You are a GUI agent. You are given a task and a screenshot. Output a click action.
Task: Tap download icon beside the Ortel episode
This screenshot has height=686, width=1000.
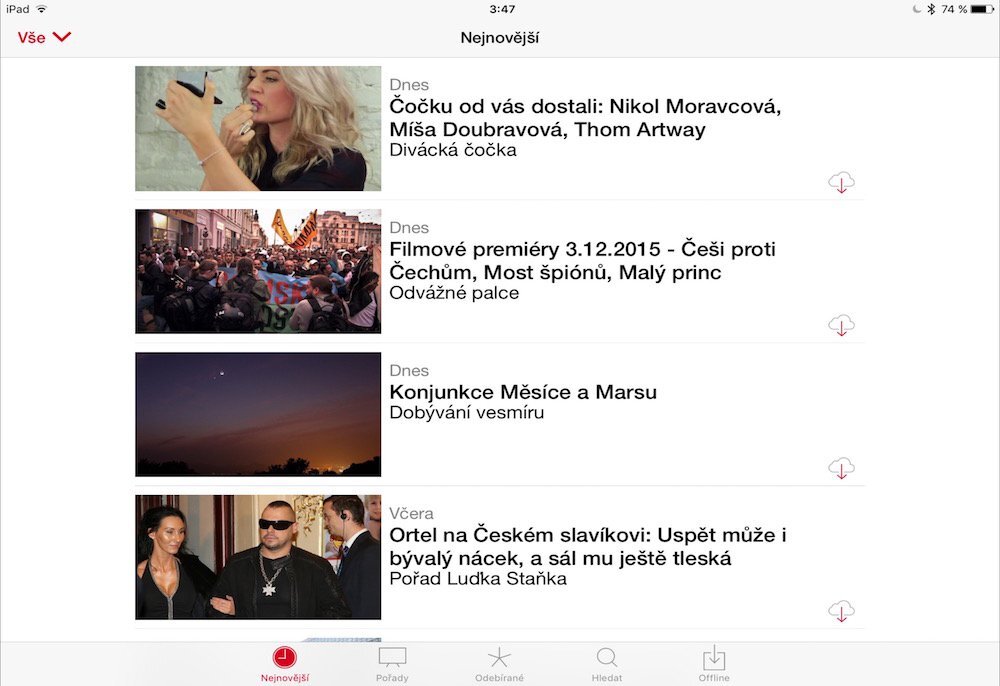(x=841, y=611)
